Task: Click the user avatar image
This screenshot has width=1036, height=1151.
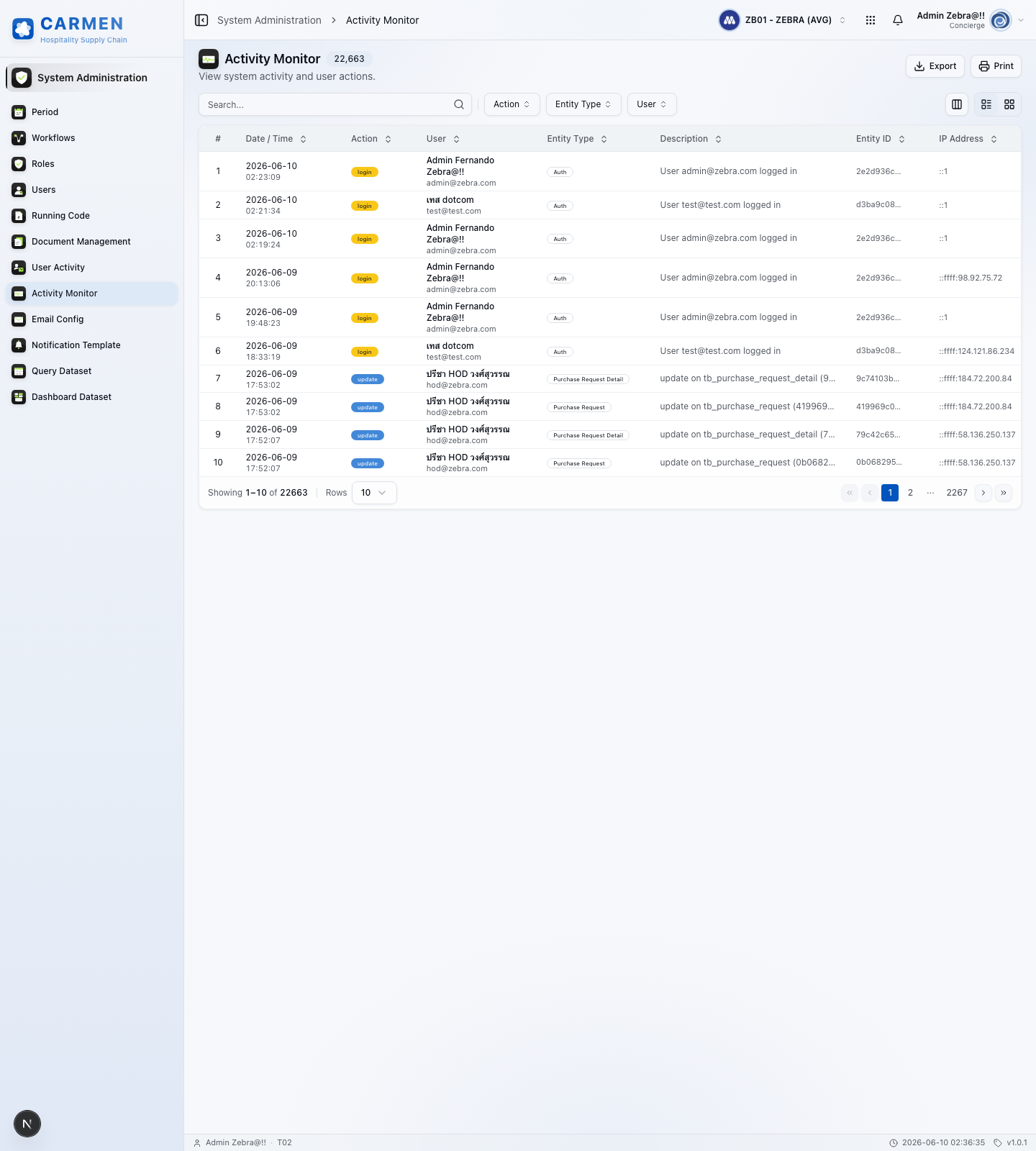Action: pos(1001,20)
